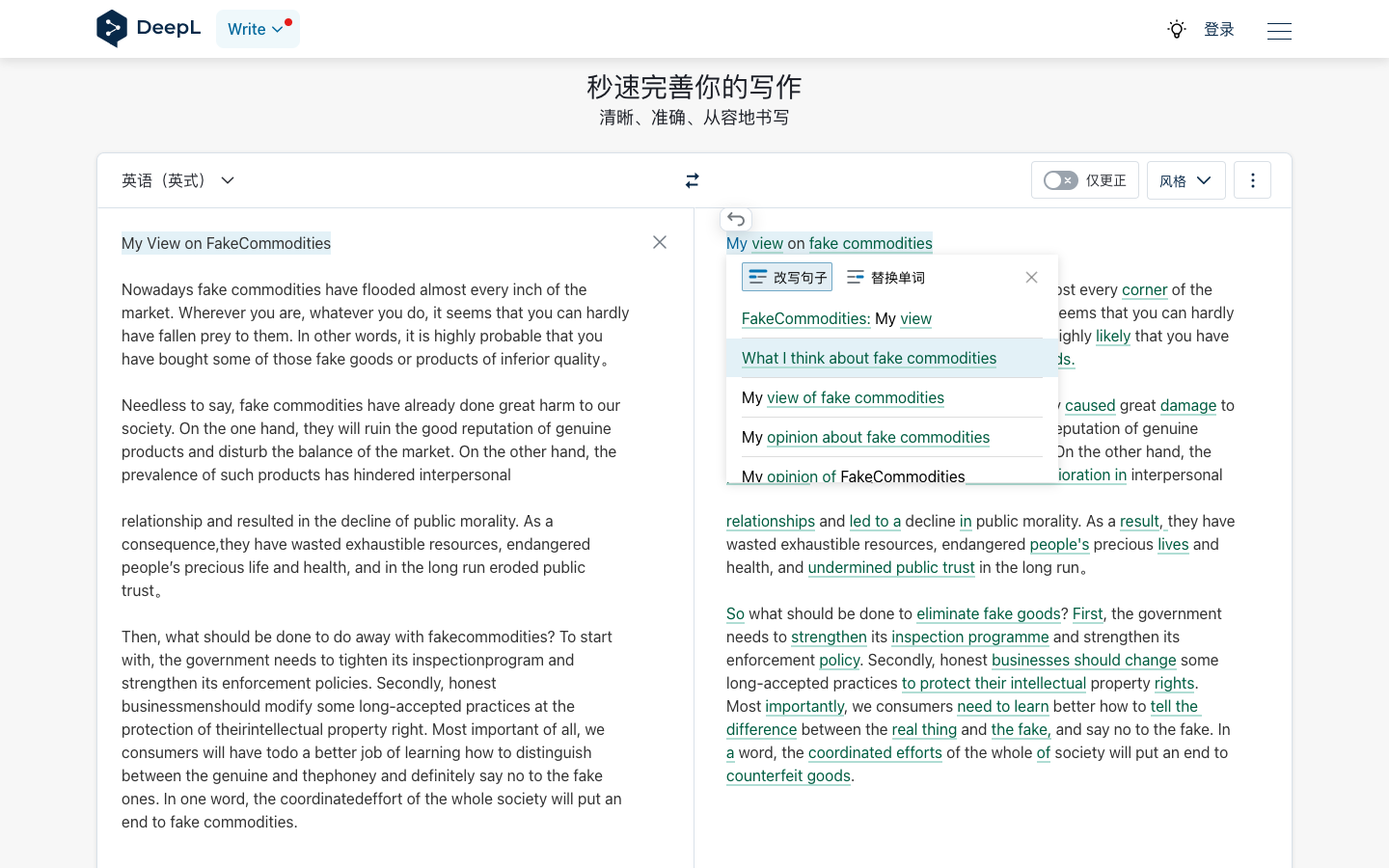The image size is (1389, 868).
Task: Select the 改写句子 tab
Action: tap(787, 277)
